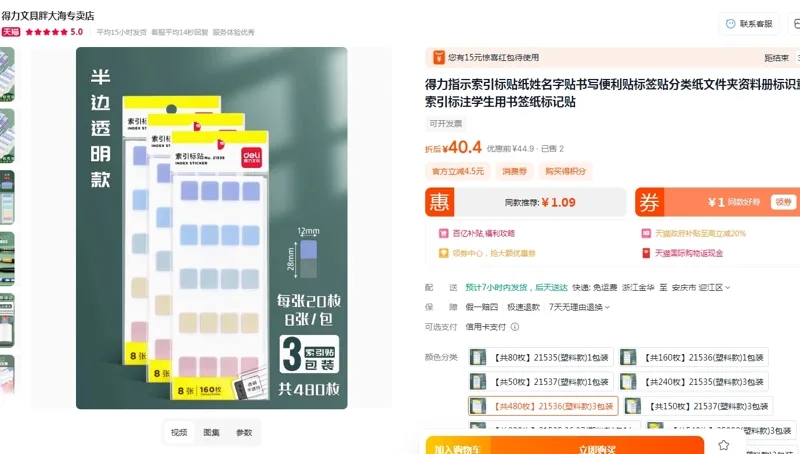Screen dimensions: 800x454
Task: Click the swatch image for 【共160枚】 option
Action: point(628,358)
